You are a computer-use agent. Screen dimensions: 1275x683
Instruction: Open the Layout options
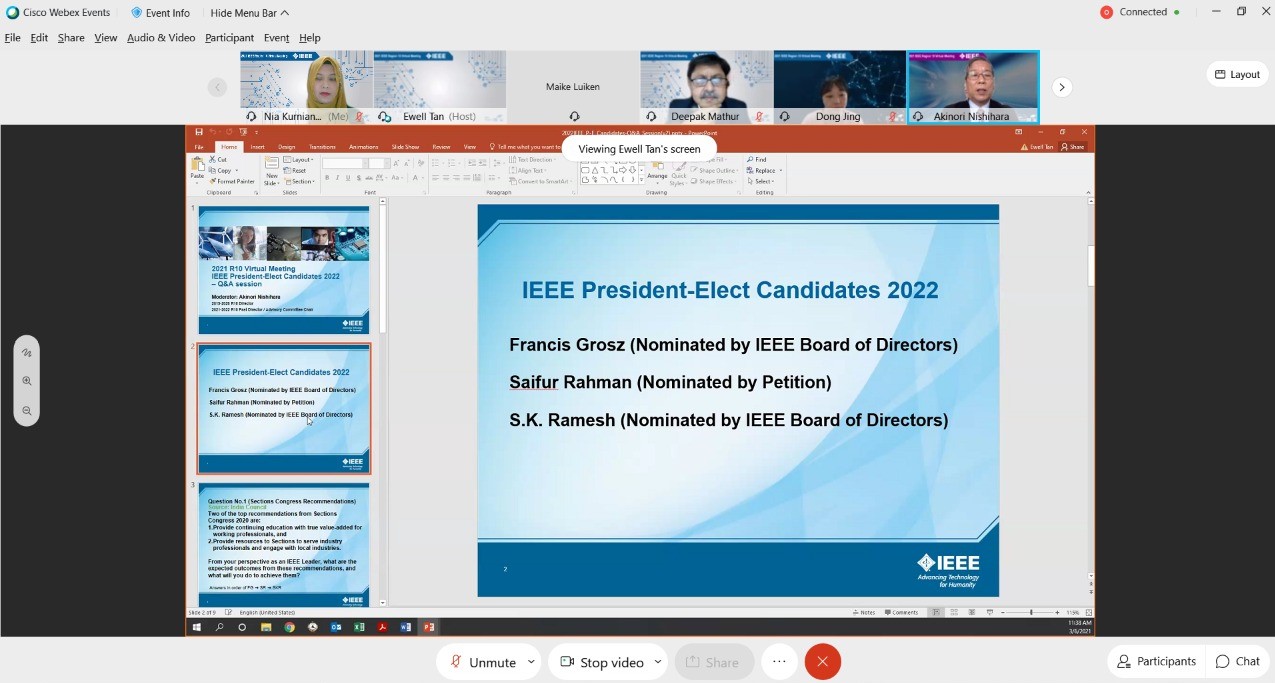coord(1237,74)
